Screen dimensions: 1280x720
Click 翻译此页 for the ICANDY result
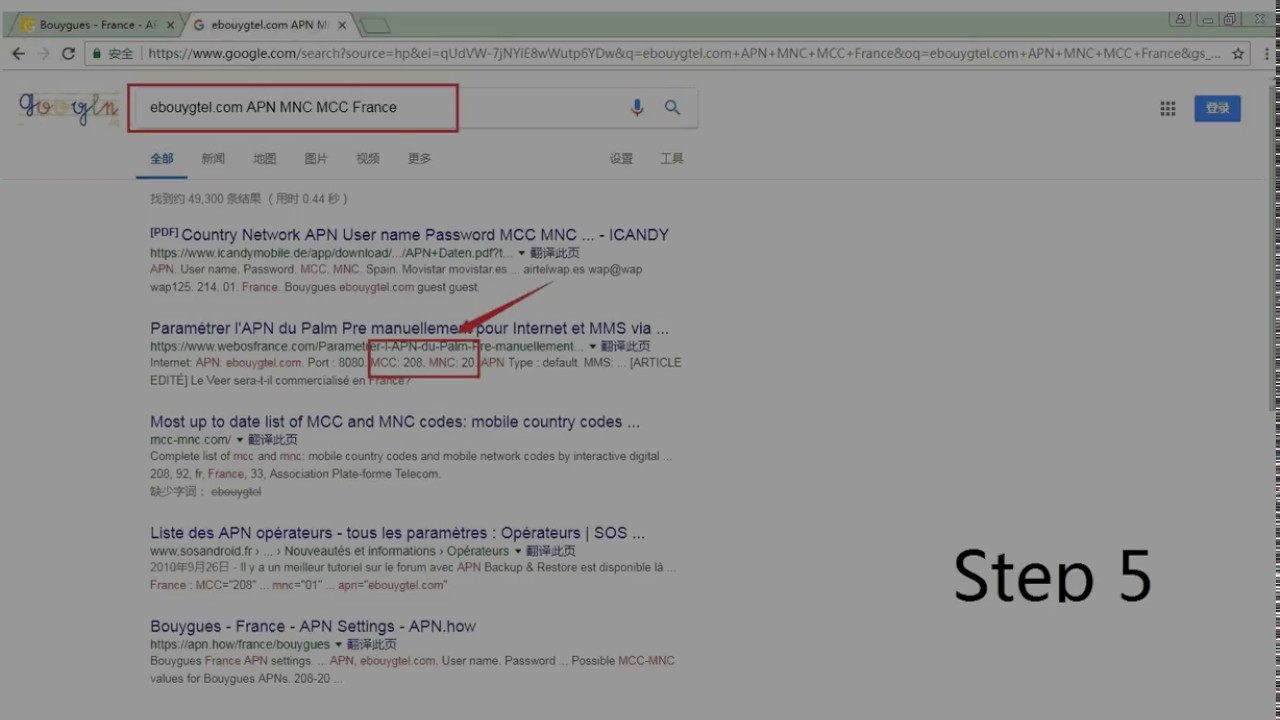(x=554, y=253)
